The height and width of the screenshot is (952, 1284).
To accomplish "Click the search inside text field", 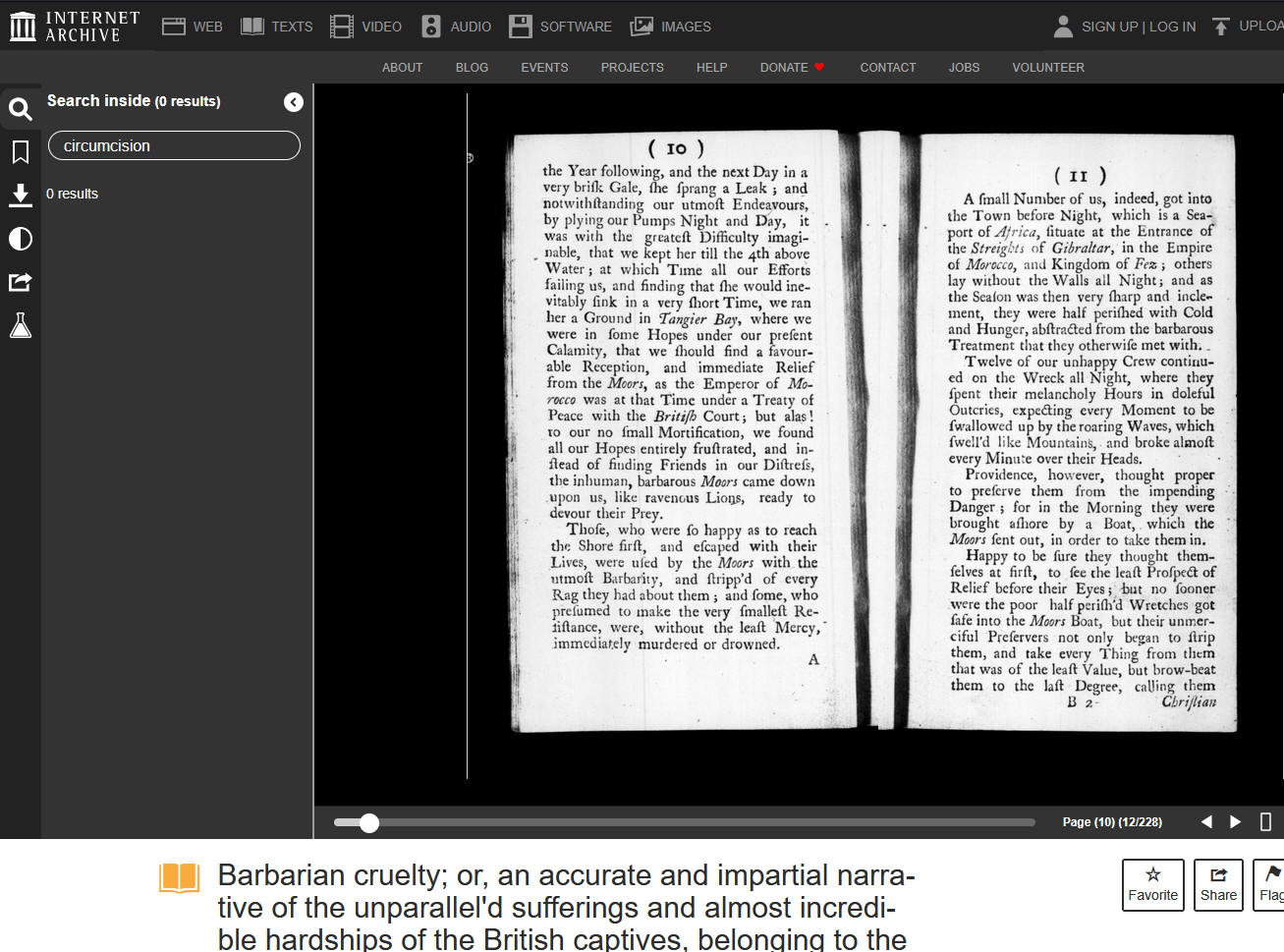I will click(174, 145).
